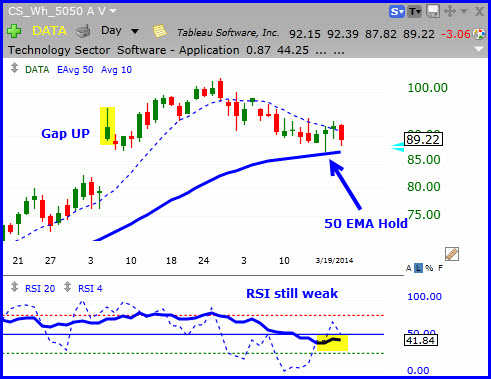The height and width of the screenshot is (379, 491).
Task: Open the small arrow menu beside the move icon
Action: [x=464, y=11]
